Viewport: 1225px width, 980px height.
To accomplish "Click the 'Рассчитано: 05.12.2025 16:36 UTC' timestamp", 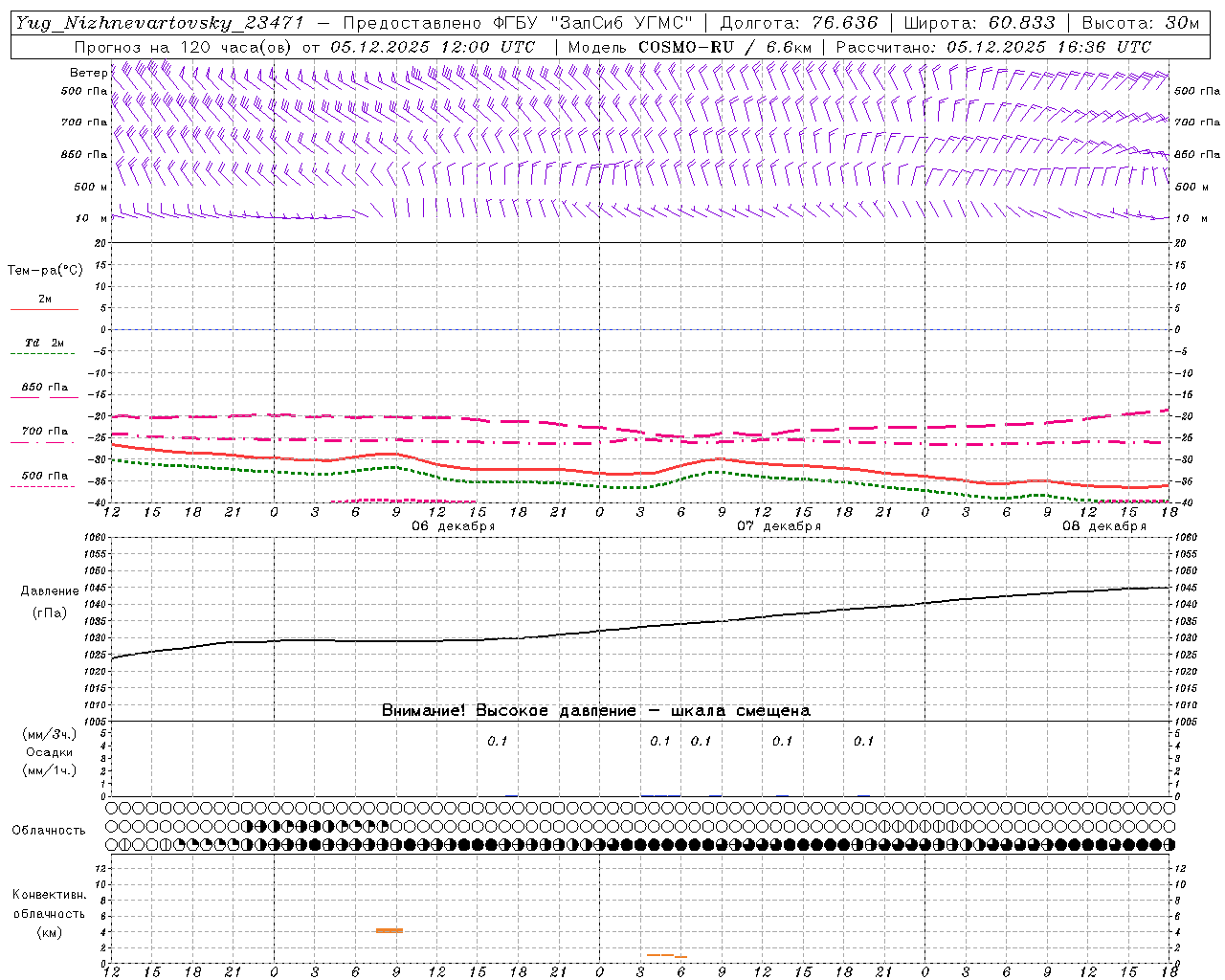I will click(x=993, y=47).
